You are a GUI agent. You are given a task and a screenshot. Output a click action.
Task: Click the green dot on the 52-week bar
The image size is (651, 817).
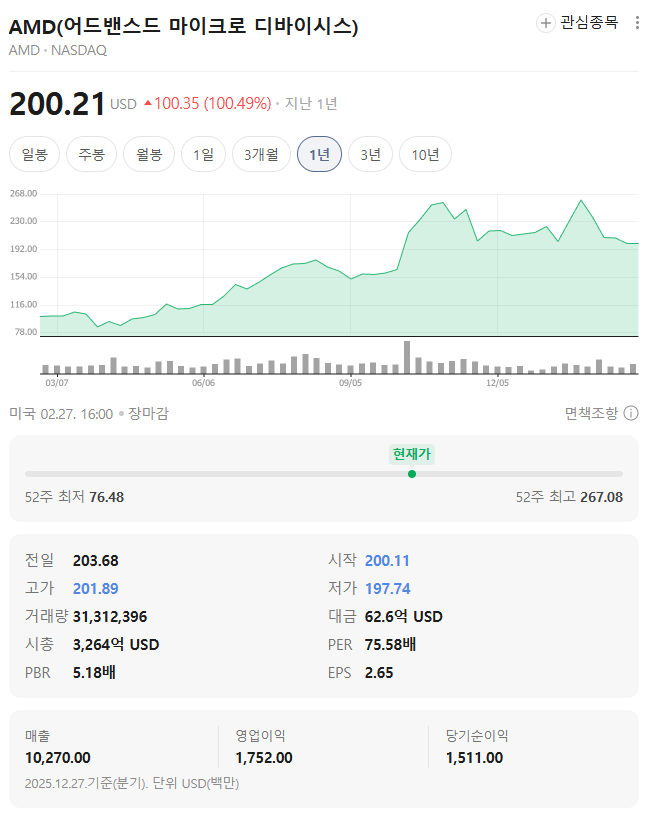coord(412,474)
